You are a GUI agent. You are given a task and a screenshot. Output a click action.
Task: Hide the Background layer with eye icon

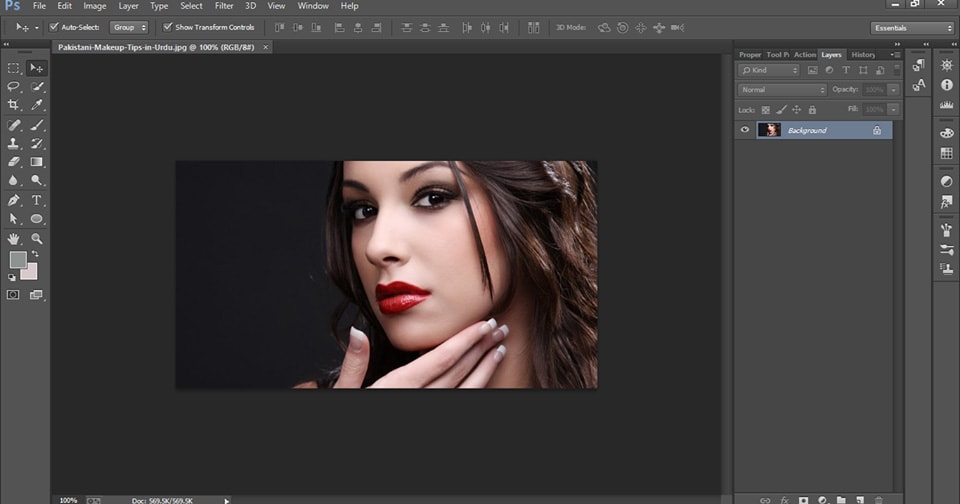click(x=744, y=130)
